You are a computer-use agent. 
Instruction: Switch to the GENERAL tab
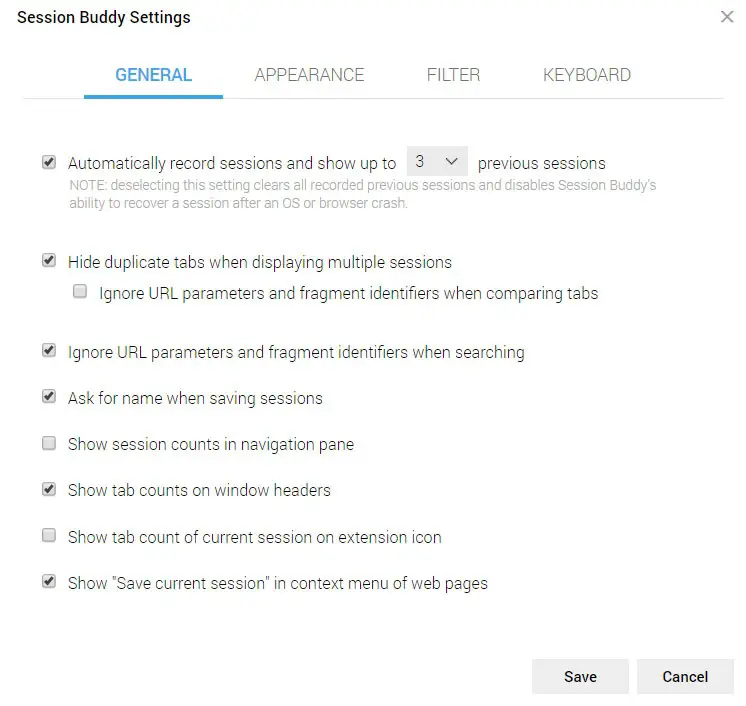153,75
